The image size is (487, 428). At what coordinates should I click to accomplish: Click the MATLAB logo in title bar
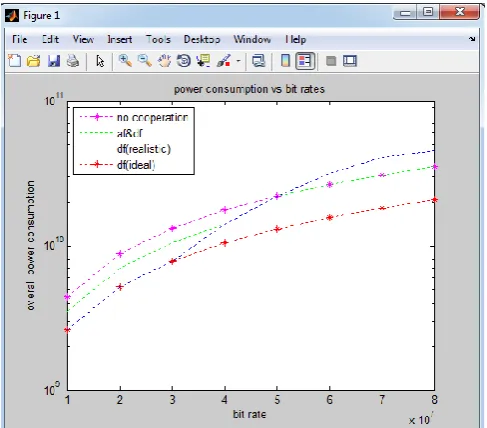point(12,16)
